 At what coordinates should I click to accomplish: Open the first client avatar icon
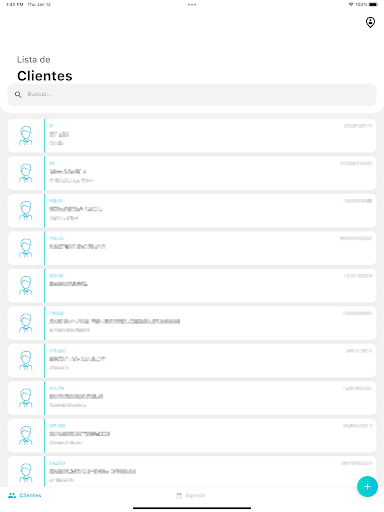[26, 135]
